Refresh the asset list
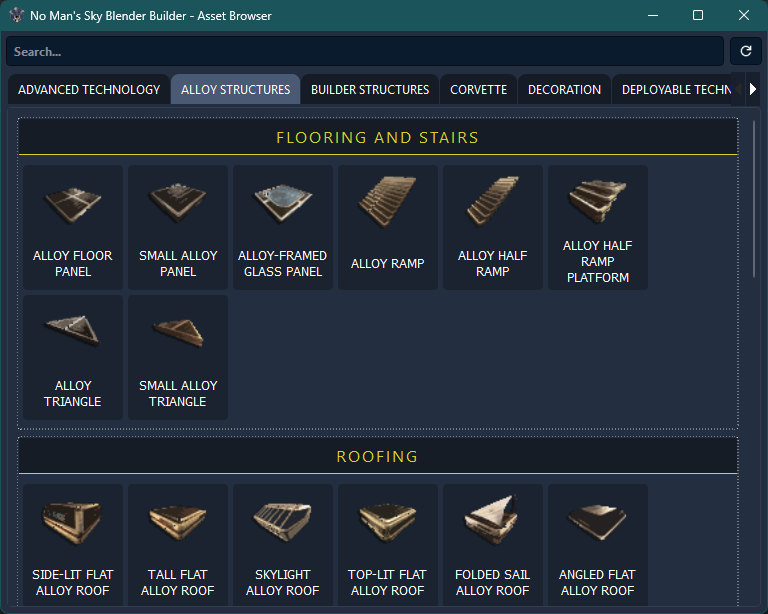768x614 pixels. (745, 51)
